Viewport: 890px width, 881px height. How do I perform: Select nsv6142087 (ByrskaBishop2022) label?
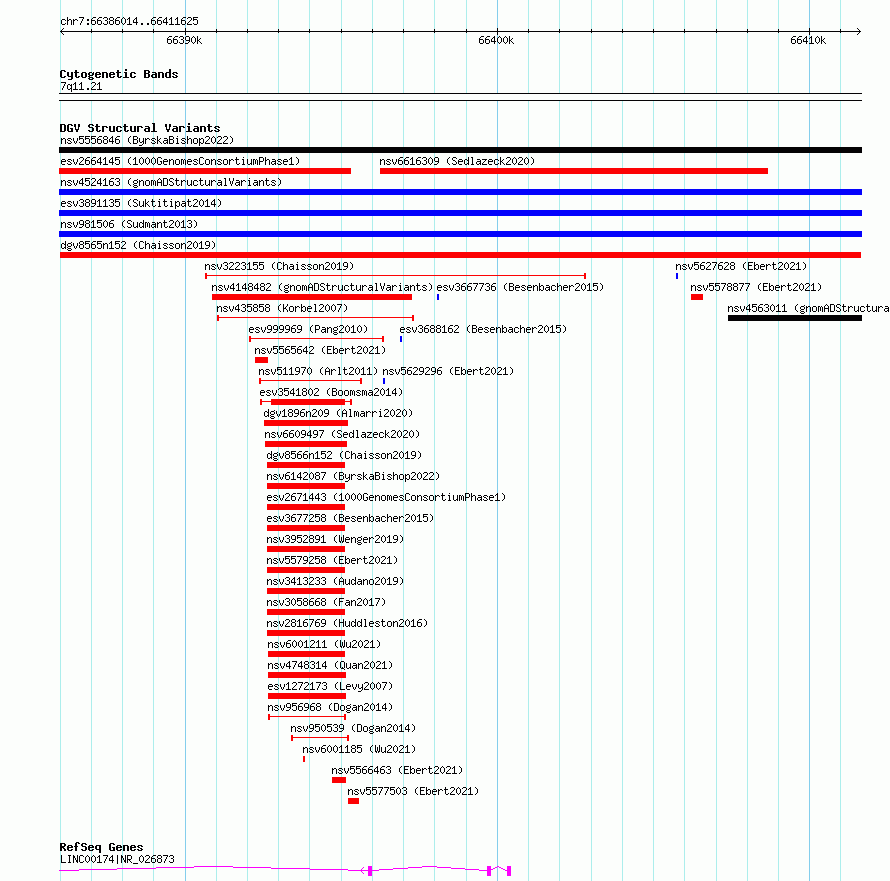coord(353,476)
